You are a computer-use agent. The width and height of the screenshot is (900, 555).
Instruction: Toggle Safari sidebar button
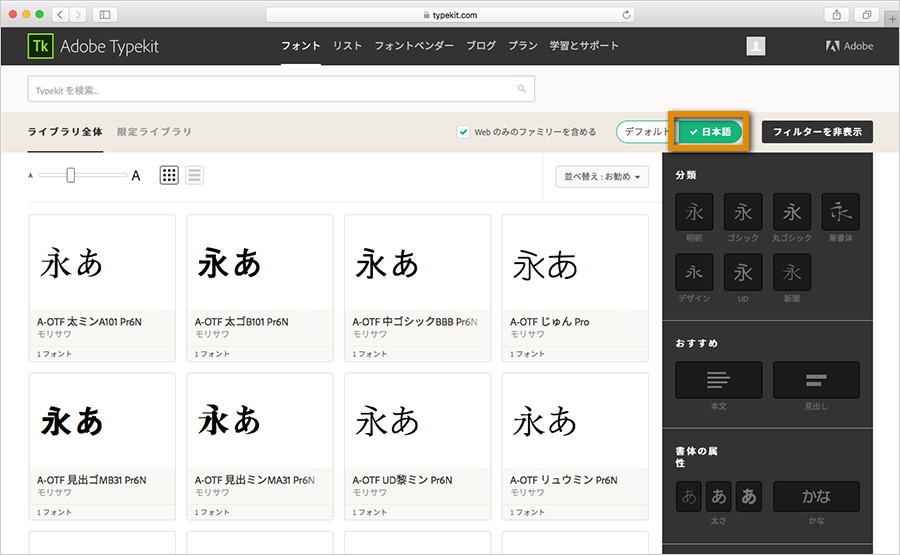[105, 15]
